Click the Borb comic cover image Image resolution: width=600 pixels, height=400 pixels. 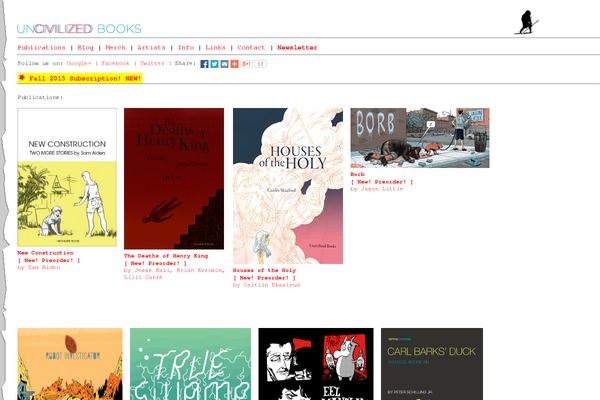[x=420, y=138]
